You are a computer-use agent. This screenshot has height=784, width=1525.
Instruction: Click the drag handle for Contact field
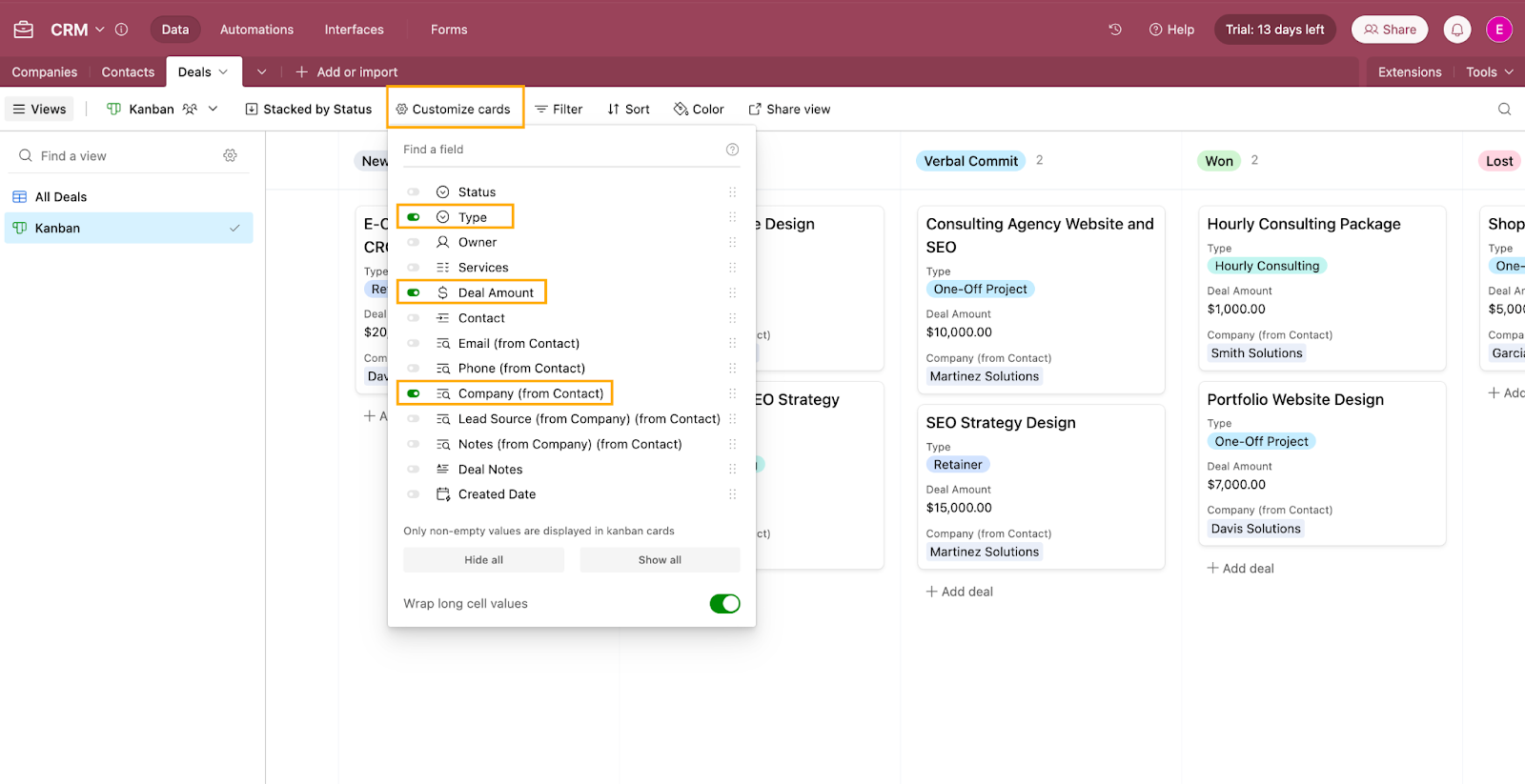point(732,318)
